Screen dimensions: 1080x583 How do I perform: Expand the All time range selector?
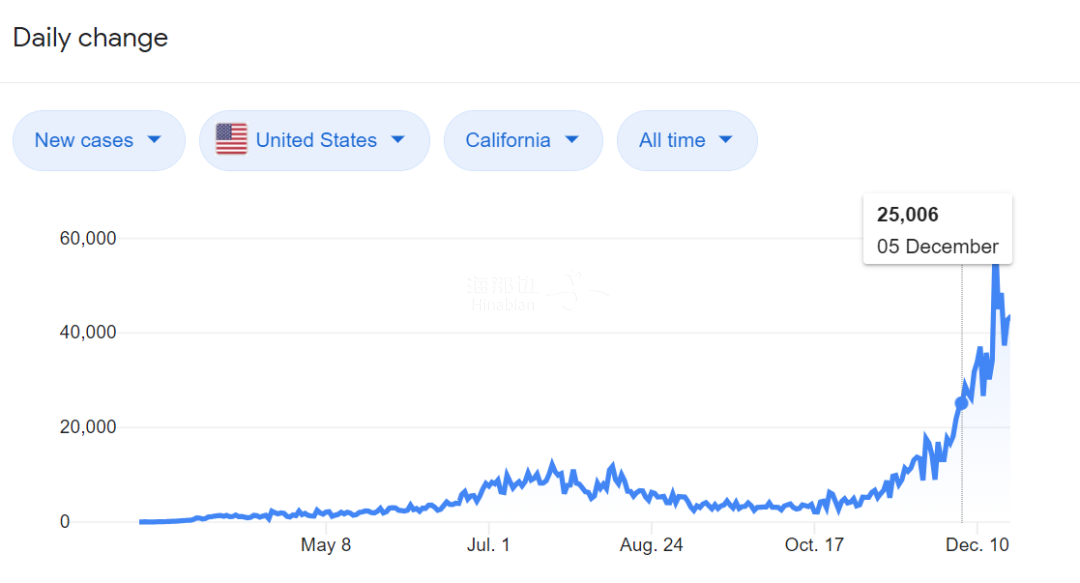686,140
